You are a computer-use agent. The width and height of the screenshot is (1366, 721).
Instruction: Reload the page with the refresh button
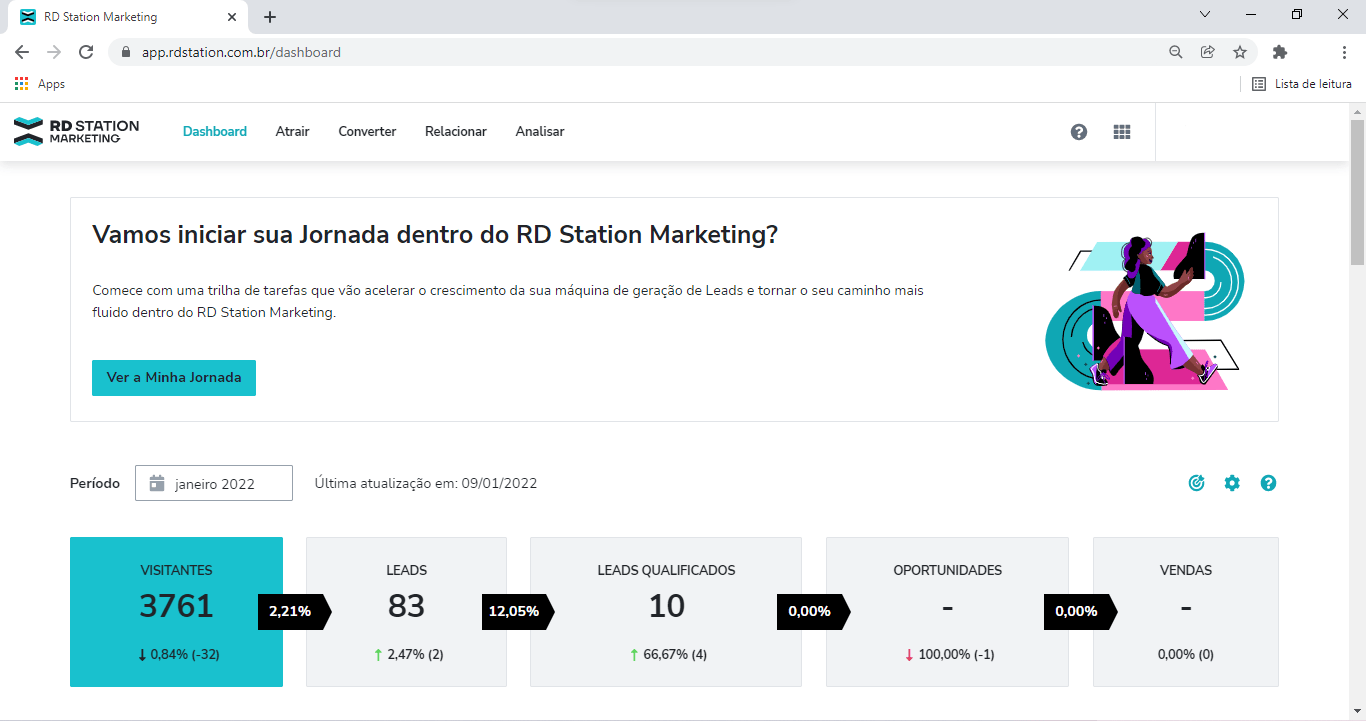click(85, 51)
